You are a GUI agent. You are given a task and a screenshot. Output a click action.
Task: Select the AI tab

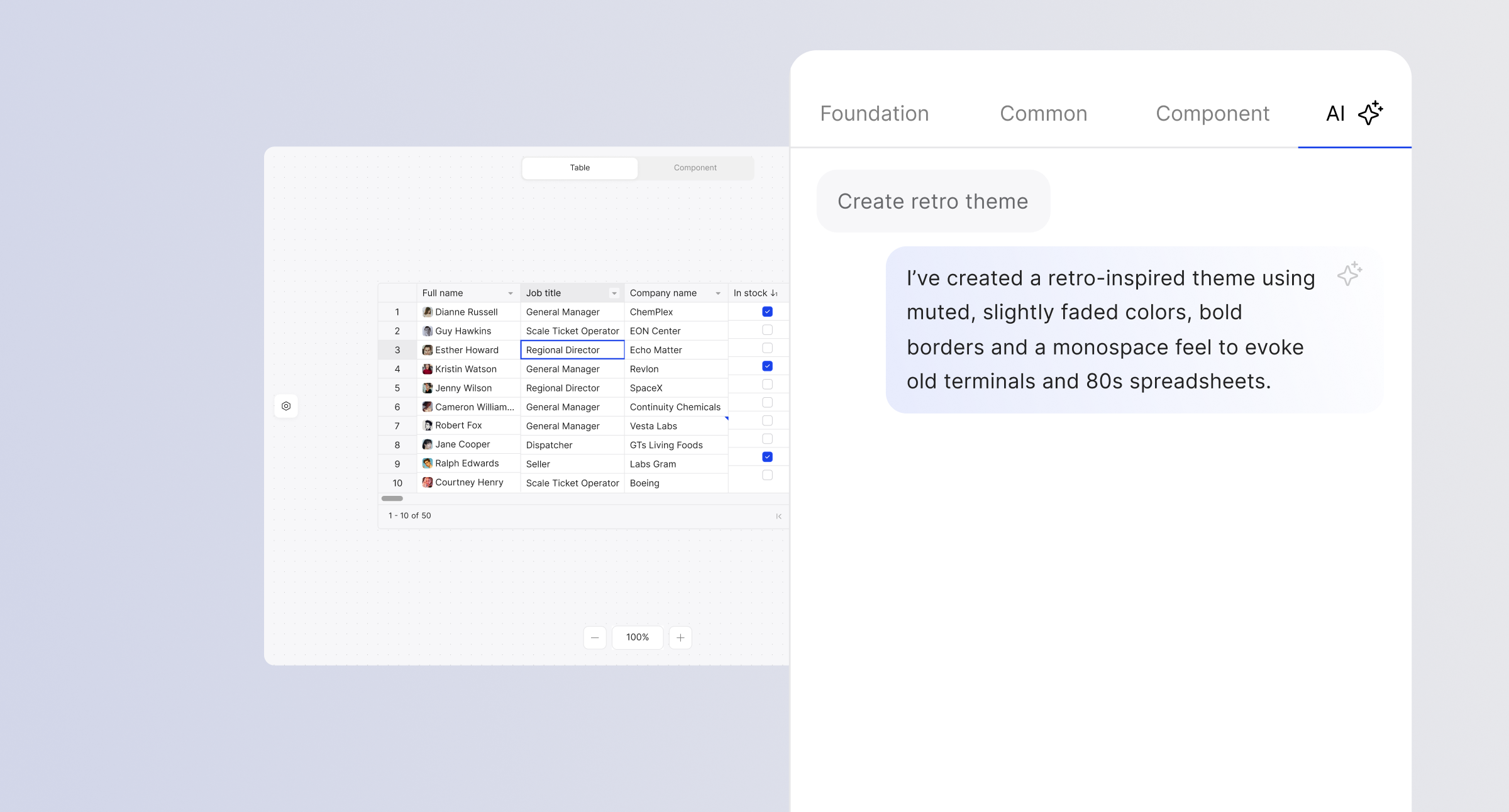click(1354, 114)
